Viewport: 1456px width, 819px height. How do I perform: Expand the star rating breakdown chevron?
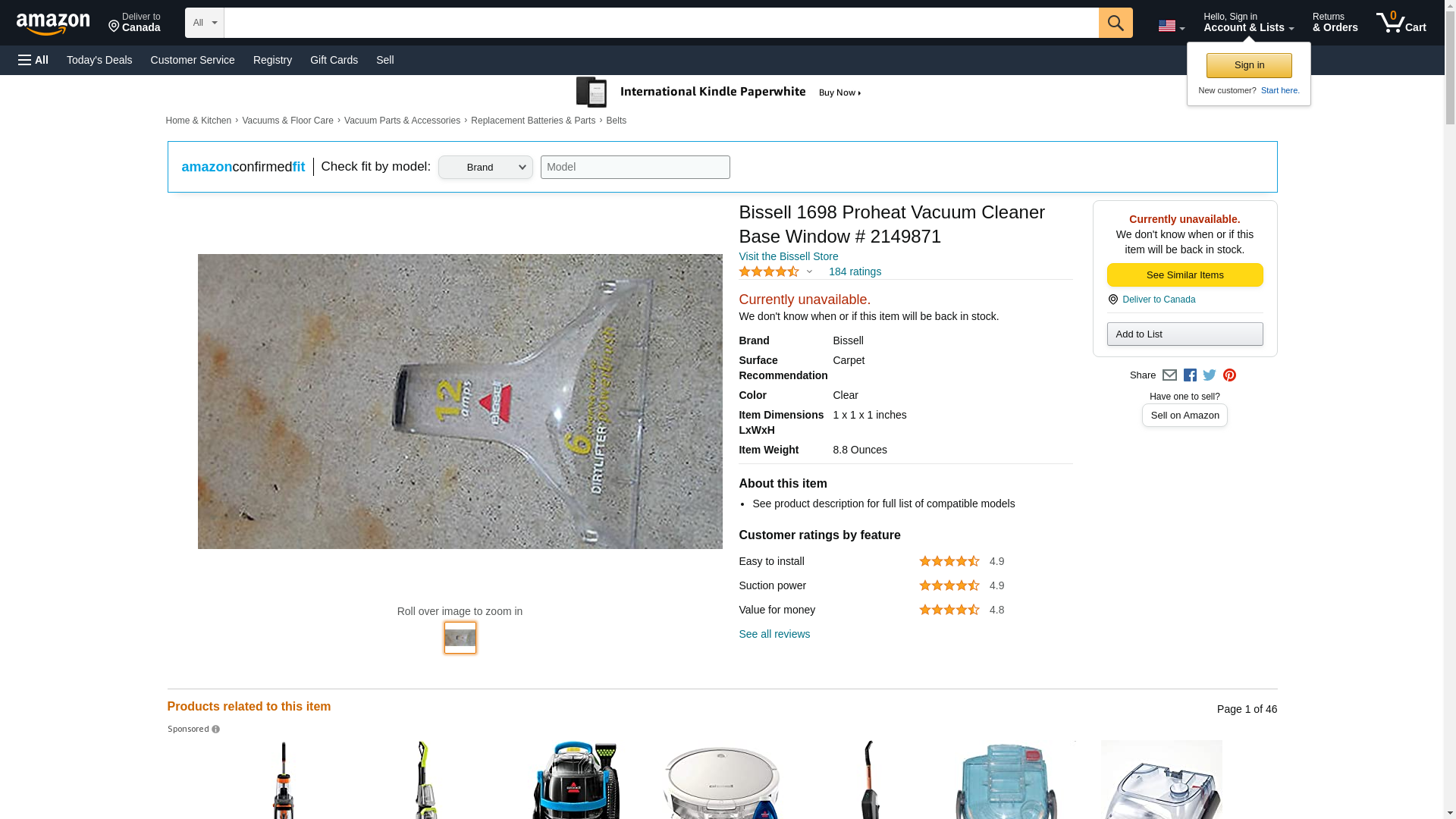point(809,271)
